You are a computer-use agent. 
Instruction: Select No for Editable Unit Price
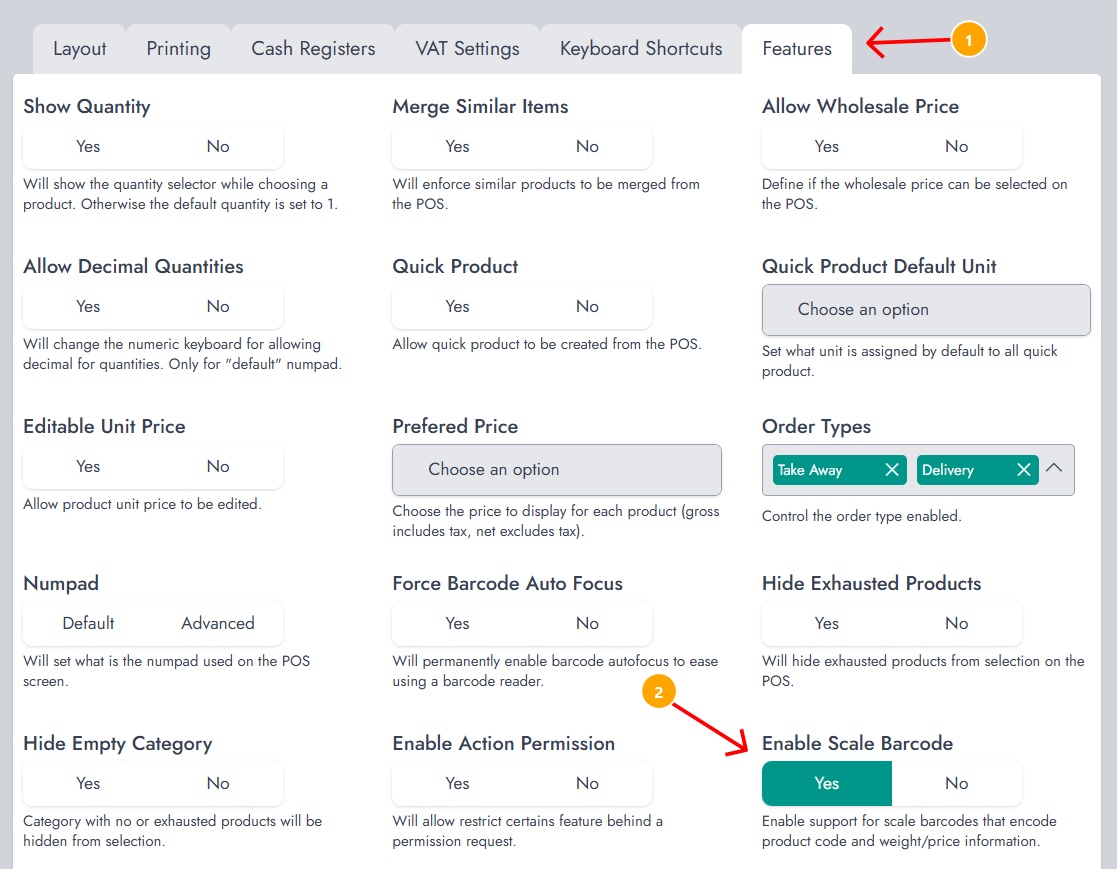[218, 467]
